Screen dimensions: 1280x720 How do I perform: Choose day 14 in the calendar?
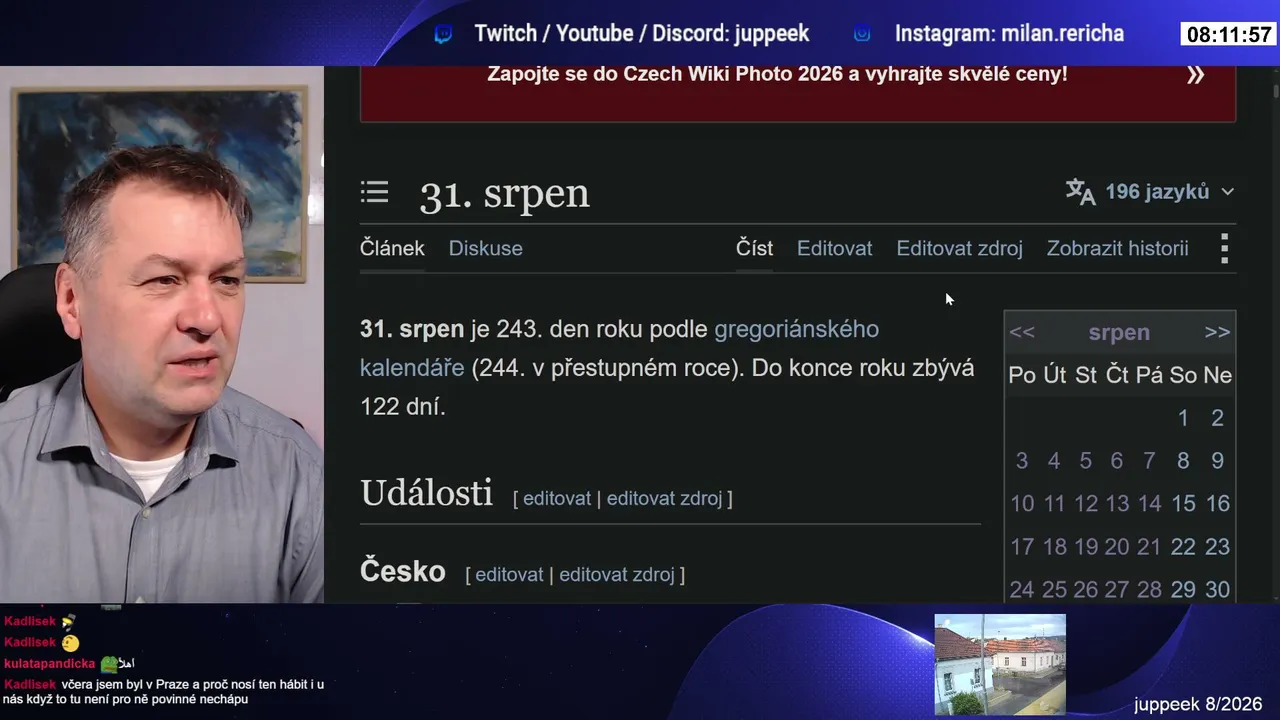1149,504
